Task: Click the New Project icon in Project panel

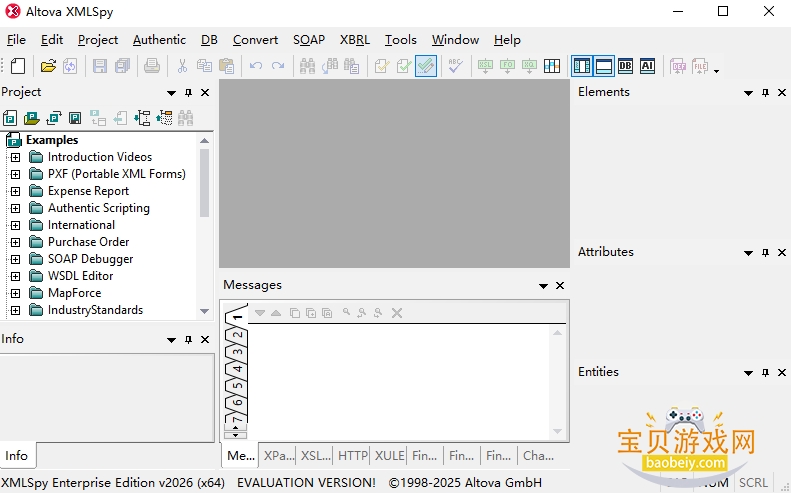Action: [10, 118]
